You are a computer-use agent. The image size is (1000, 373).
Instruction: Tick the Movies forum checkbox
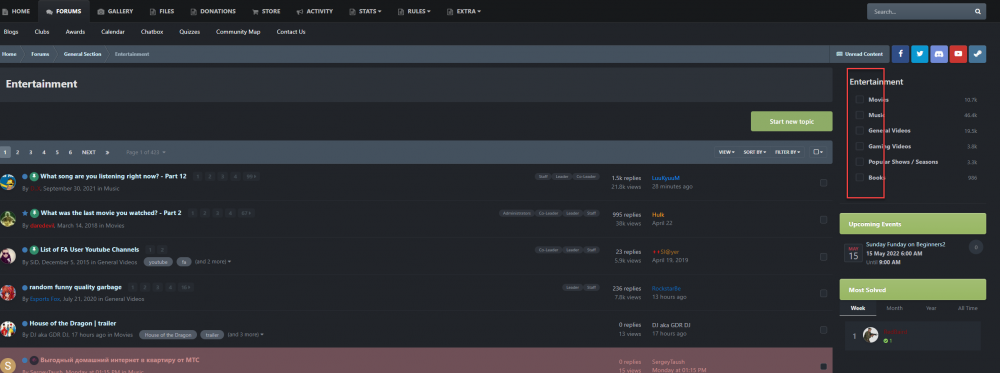pos(860,99)
